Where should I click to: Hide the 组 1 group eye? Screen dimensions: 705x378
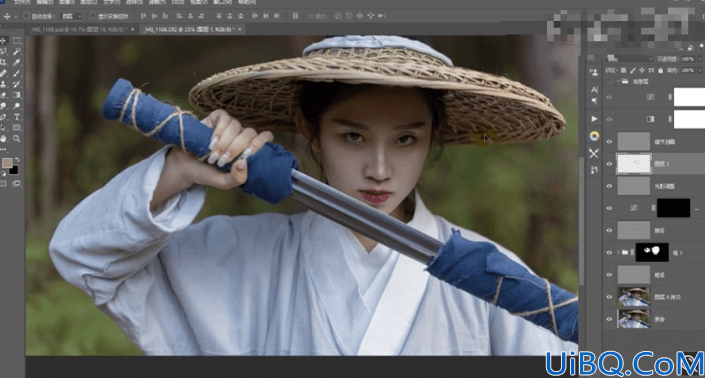[609, 253]
